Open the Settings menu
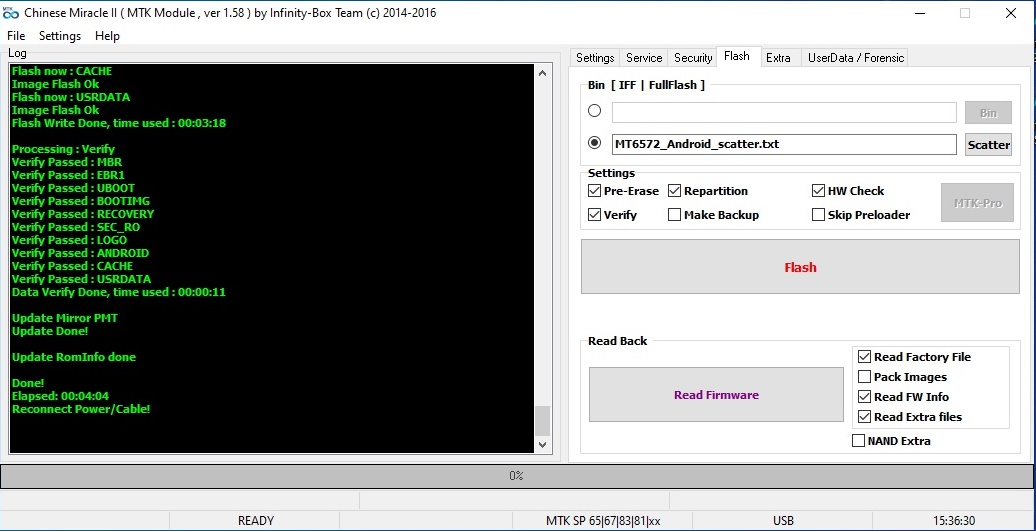 [60, 36]
